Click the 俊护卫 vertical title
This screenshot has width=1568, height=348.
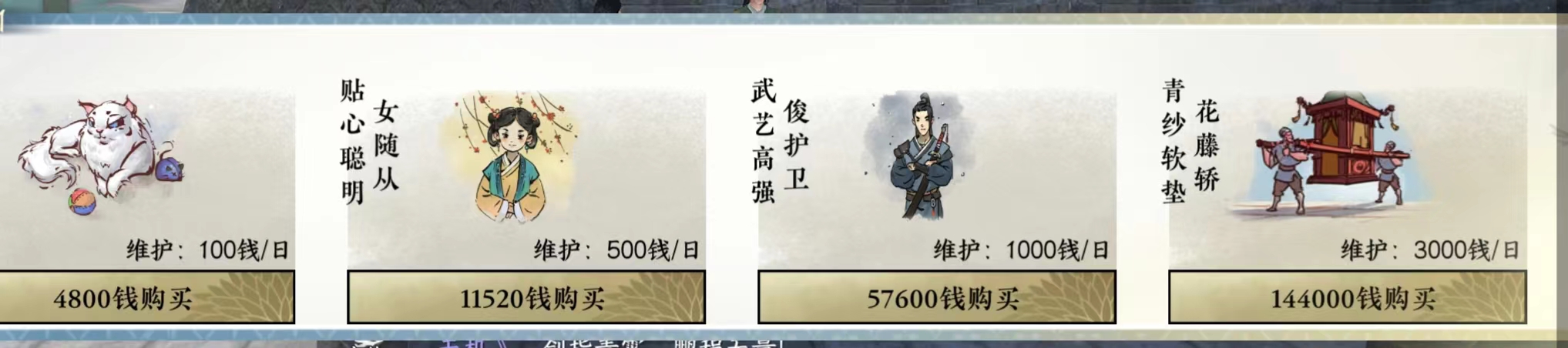797,145
